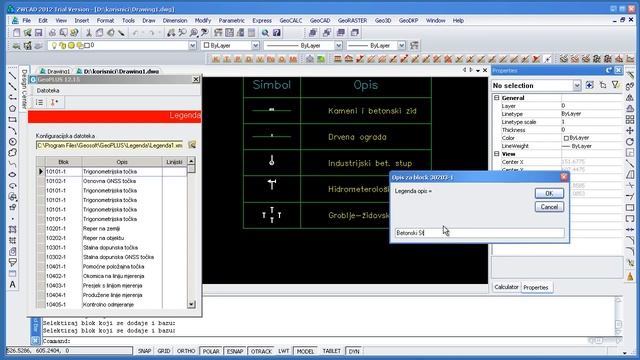Toggle MODEL space button
Image resolution: width=640 pixels, height=360 pixels.
[305, 351]
